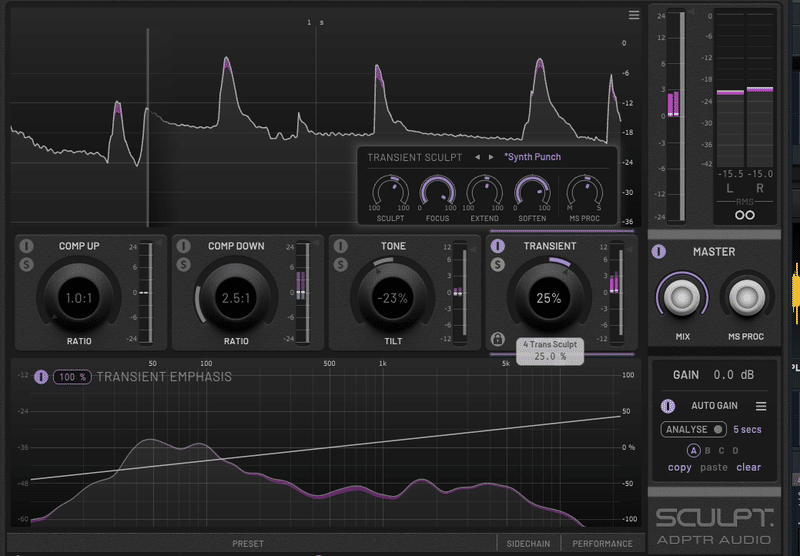Click the Focus mini knob
This screenshot has width=800, height=556.
(x=437, y=192)
